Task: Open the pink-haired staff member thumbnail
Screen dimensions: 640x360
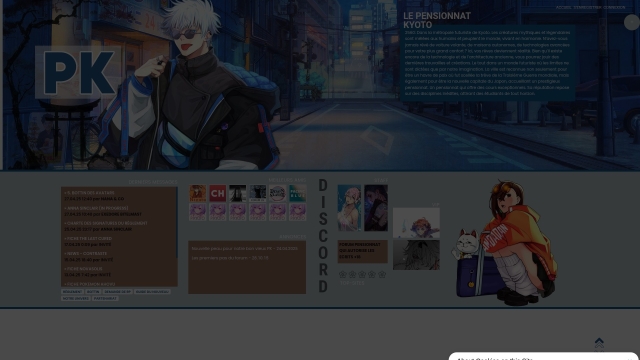Action: pos(349,208)
